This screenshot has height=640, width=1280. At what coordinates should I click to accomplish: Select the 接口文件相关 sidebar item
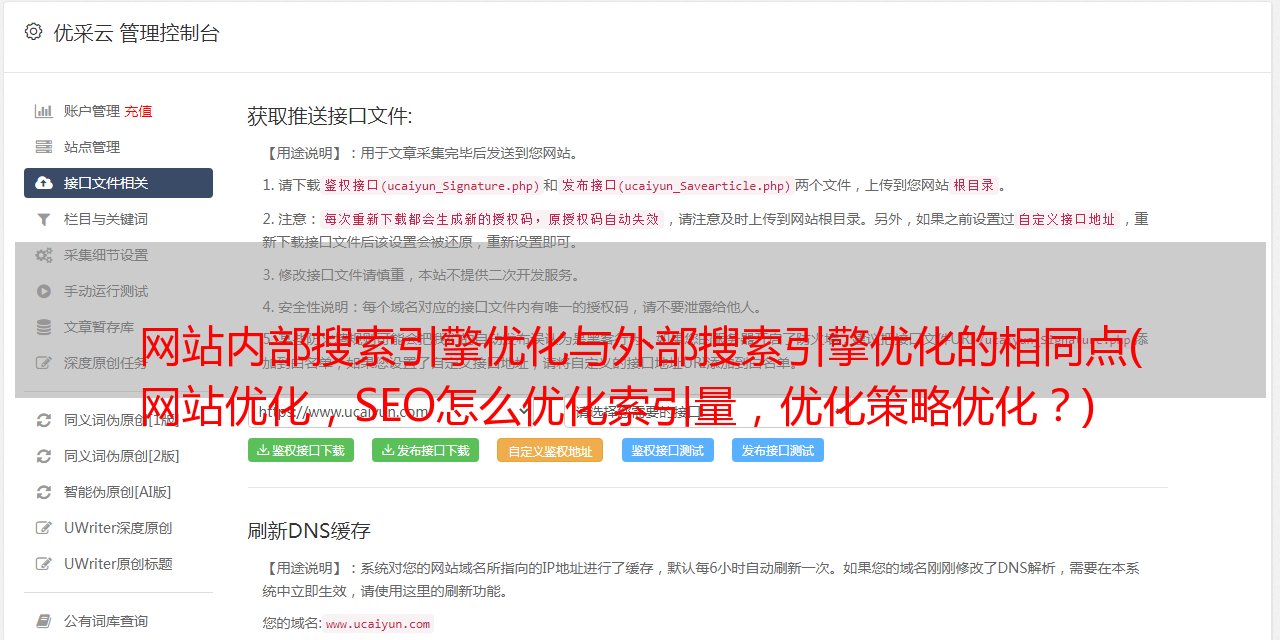click(x=118, y=183)
